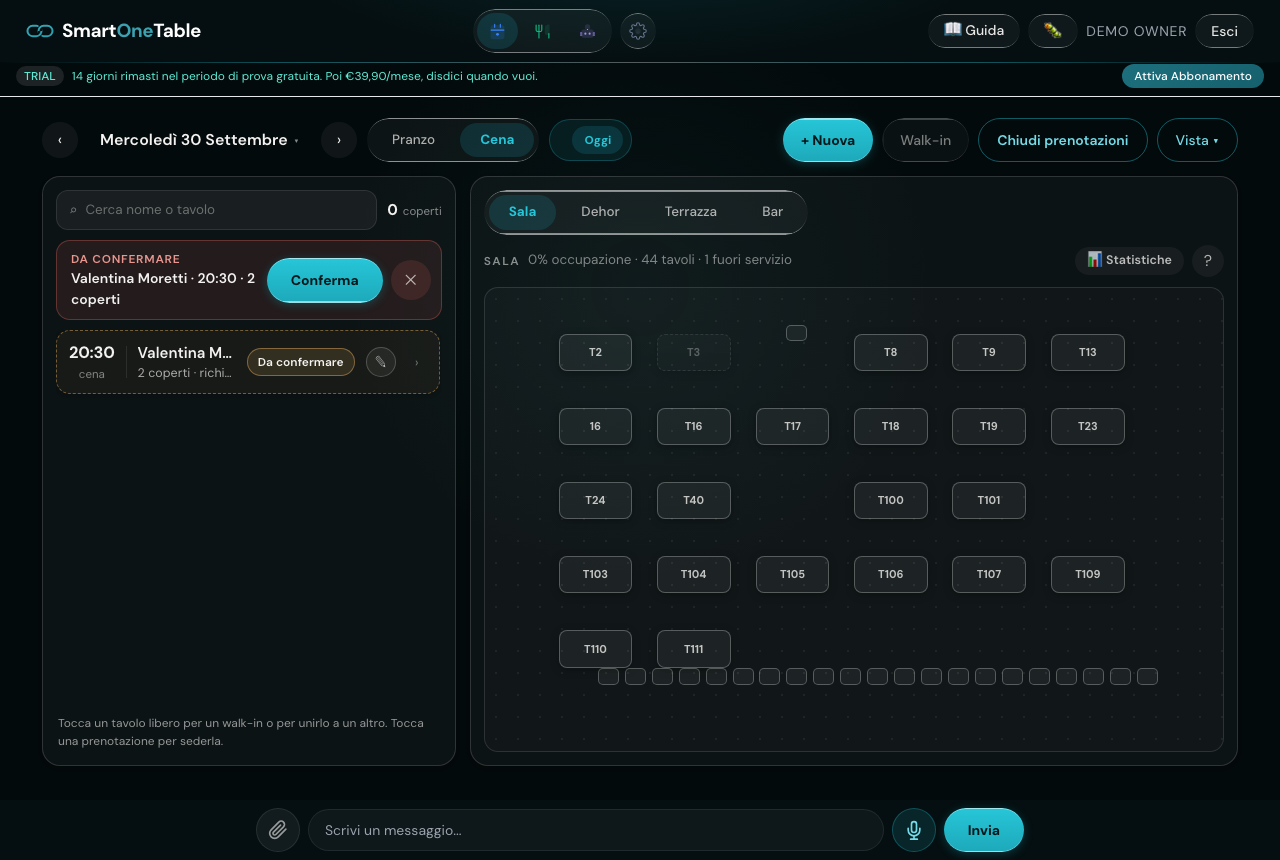This screenshot has width=1280, height=860.
Task: Expand Valentina reservation row chevron
Action: pyautogui.click(x=417, y=362)
